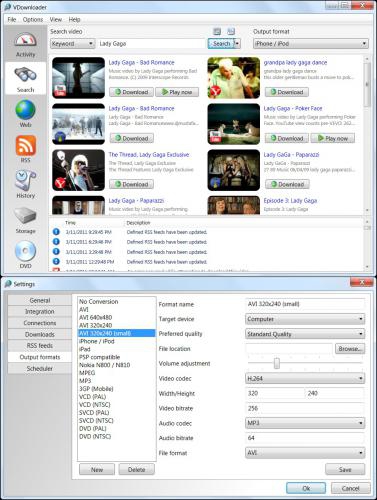Select PSP compatible in format list

tap(116, 357)
